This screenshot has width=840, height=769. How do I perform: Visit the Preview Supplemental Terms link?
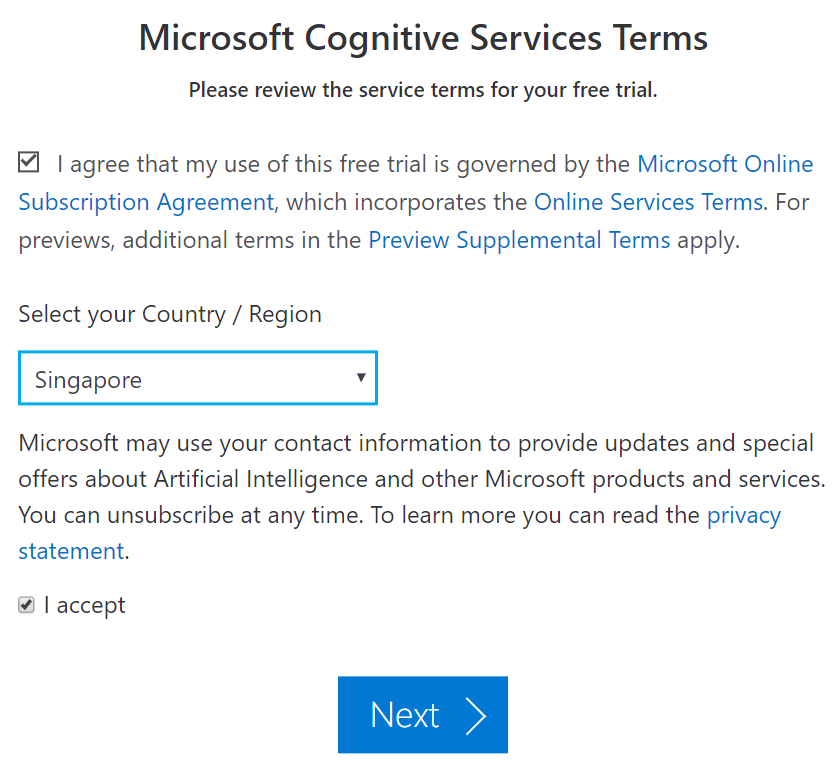coord(519,240)
